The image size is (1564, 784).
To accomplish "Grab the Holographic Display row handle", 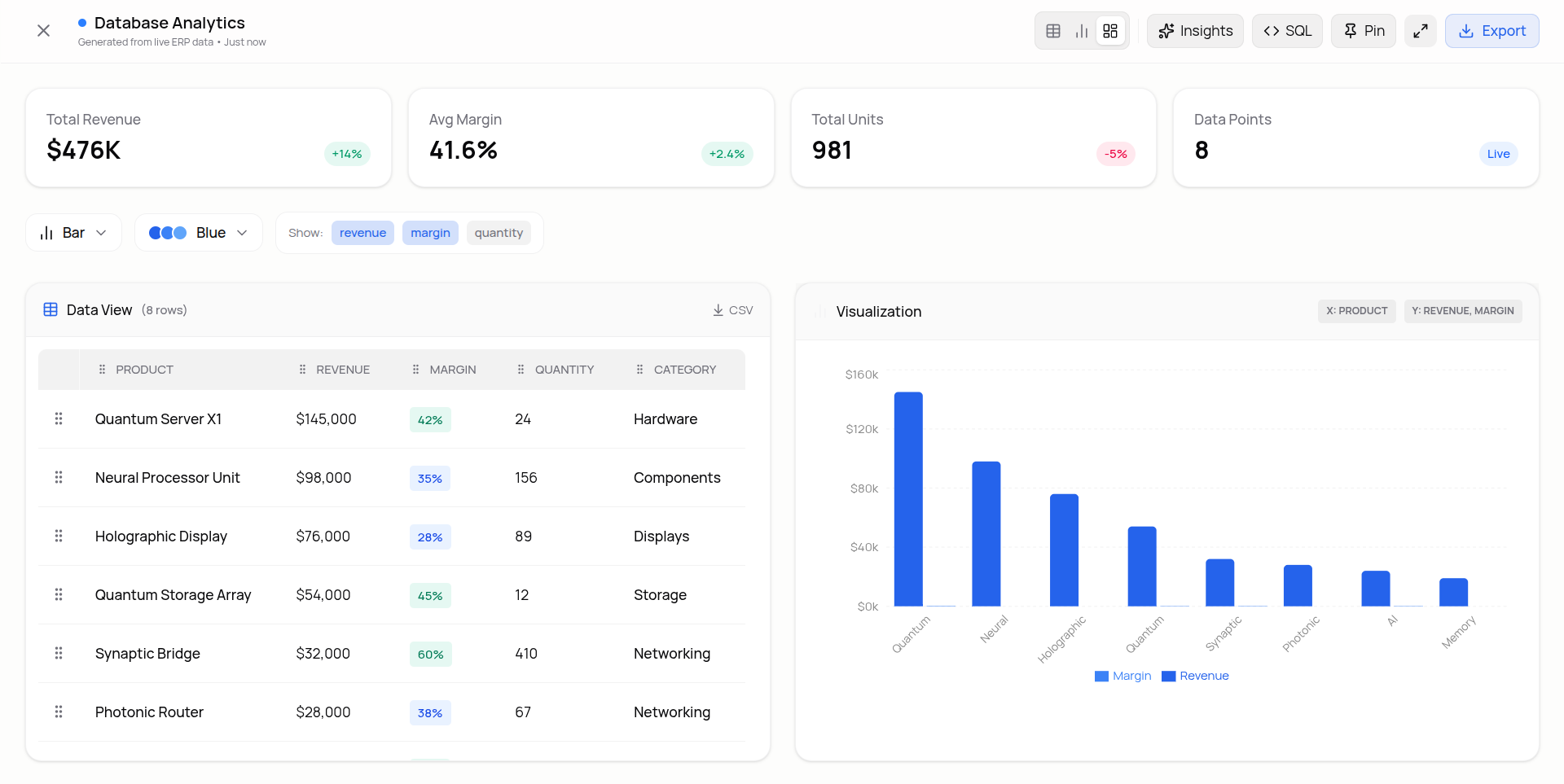I will click(x=59, y=536).
